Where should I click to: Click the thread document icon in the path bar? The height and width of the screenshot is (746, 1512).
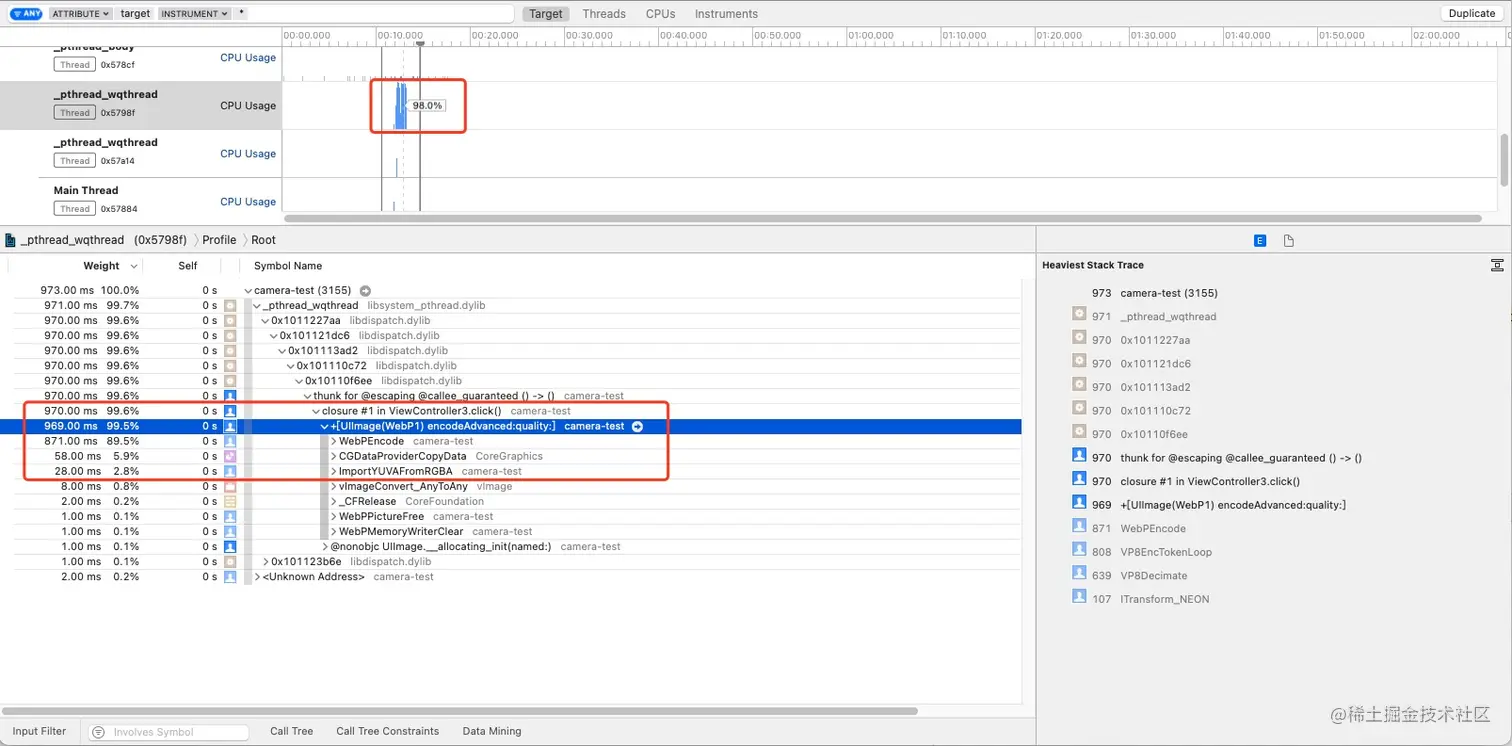tap(10, 240)
